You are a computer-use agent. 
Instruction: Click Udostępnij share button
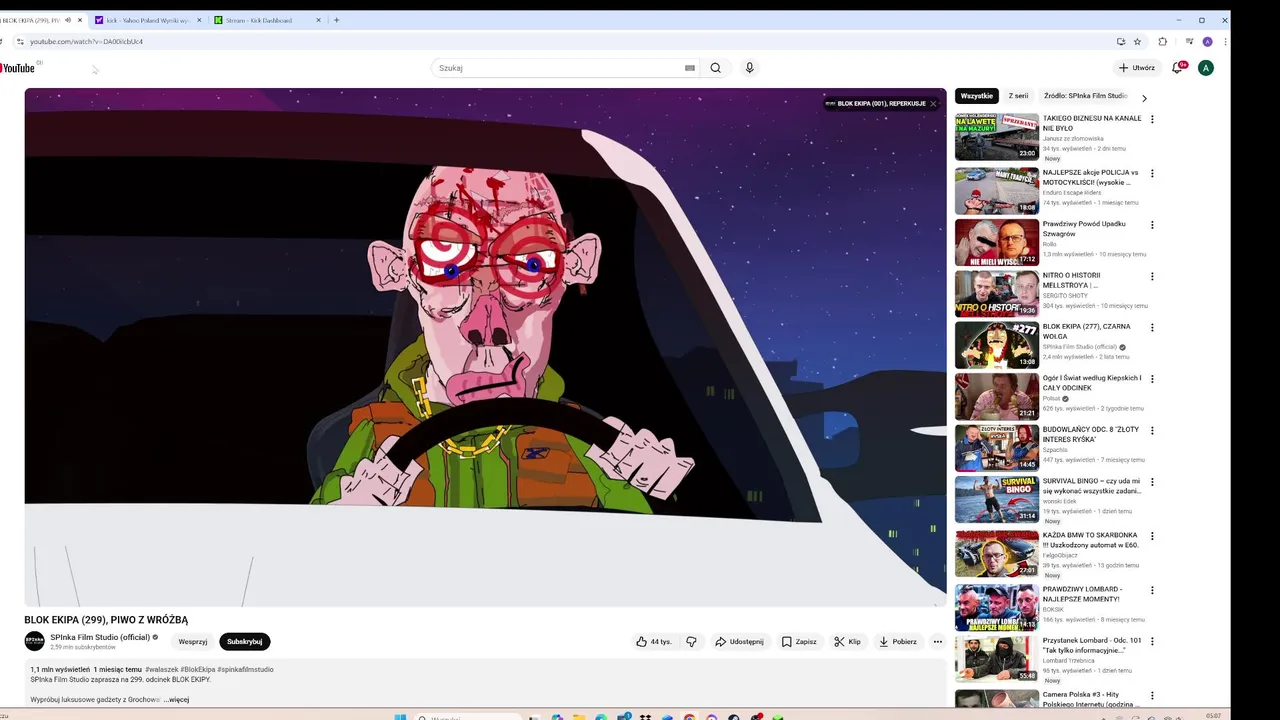(739, 642)
